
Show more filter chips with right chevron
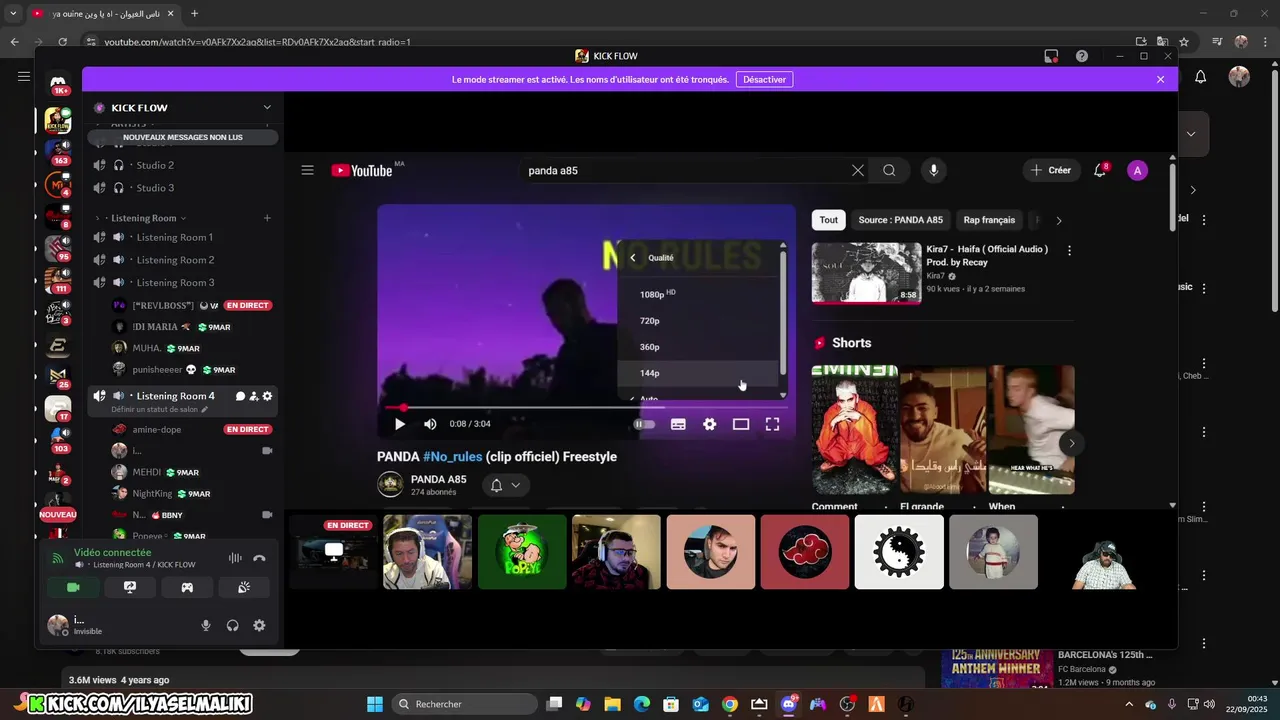tap(1059, 220)
